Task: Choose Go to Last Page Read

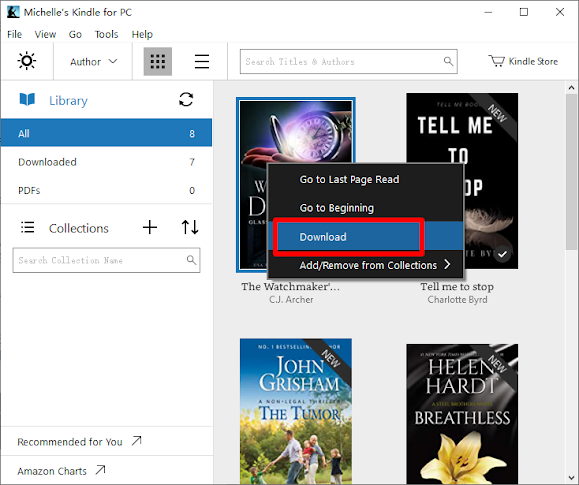Action: click(x=365, y=179)
